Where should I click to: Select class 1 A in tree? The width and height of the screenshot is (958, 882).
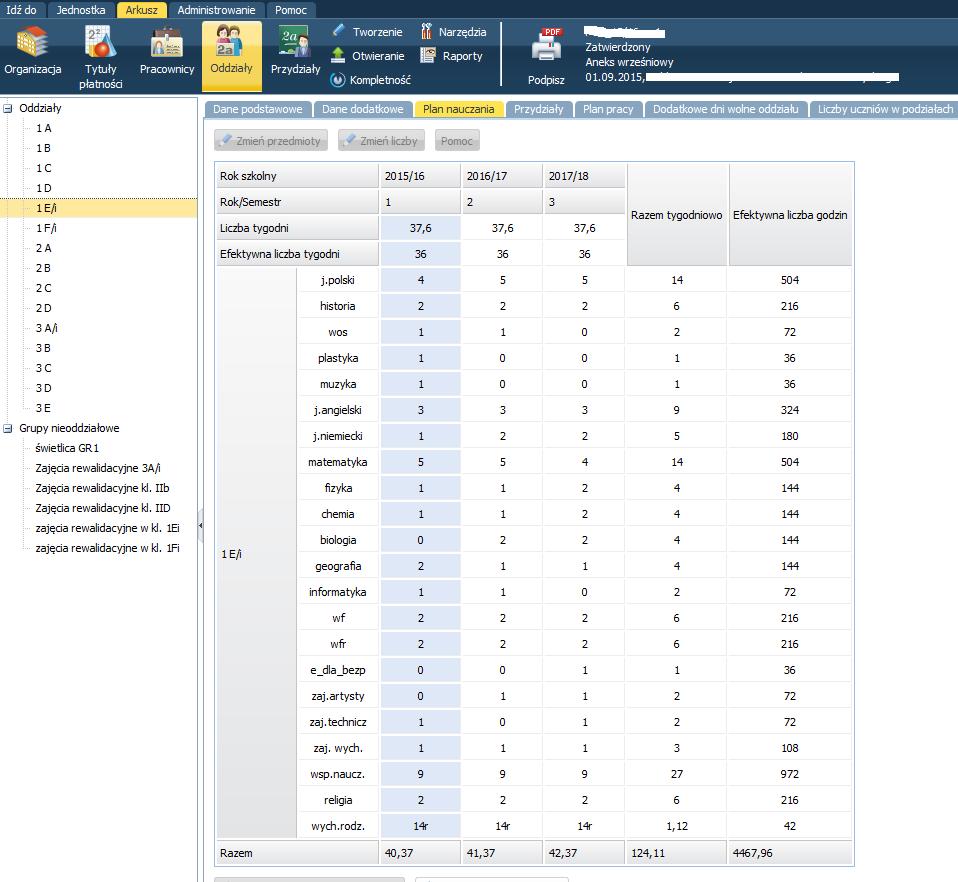click(x=43, y=128)
